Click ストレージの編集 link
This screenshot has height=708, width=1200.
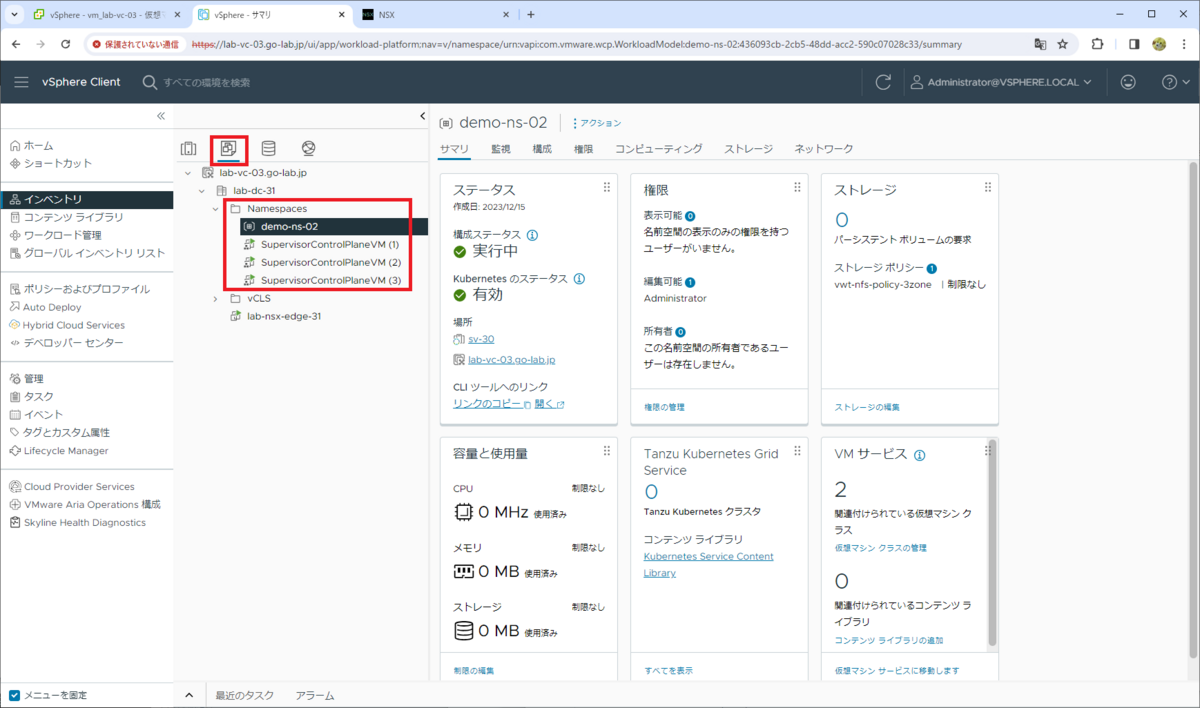pyautogui.click(x=867, y=407)
